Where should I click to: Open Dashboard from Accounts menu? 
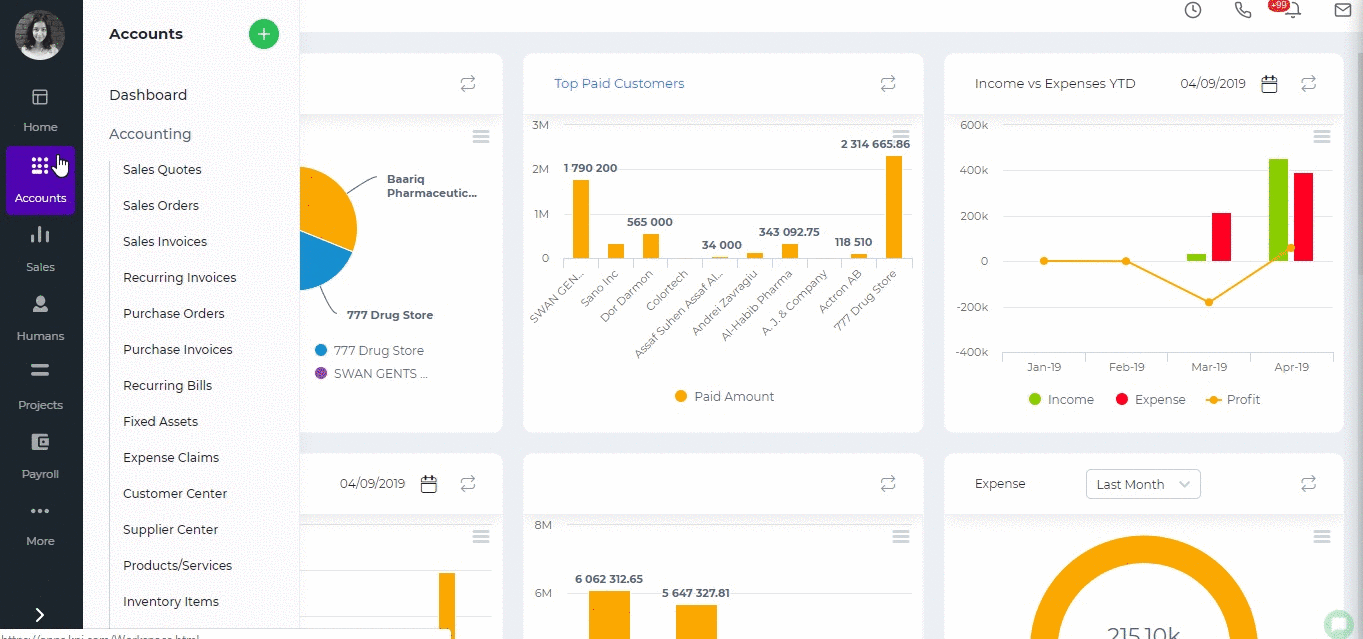148,95
